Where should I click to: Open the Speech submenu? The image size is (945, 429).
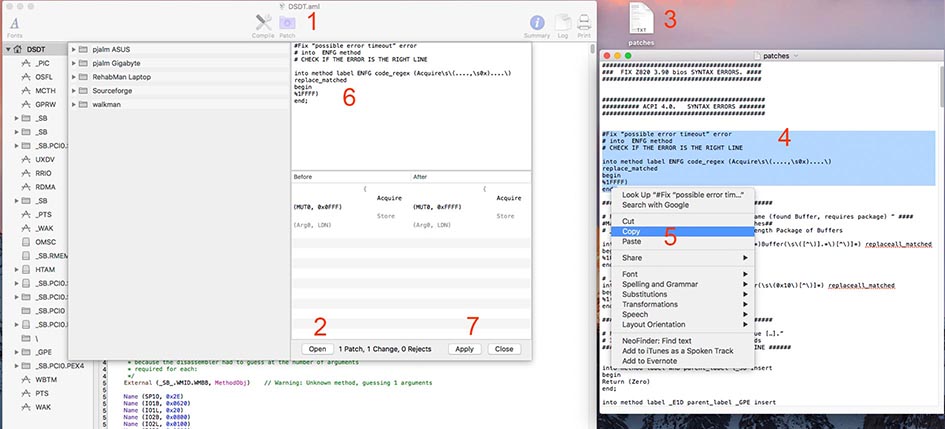click(x=682, y=315)
